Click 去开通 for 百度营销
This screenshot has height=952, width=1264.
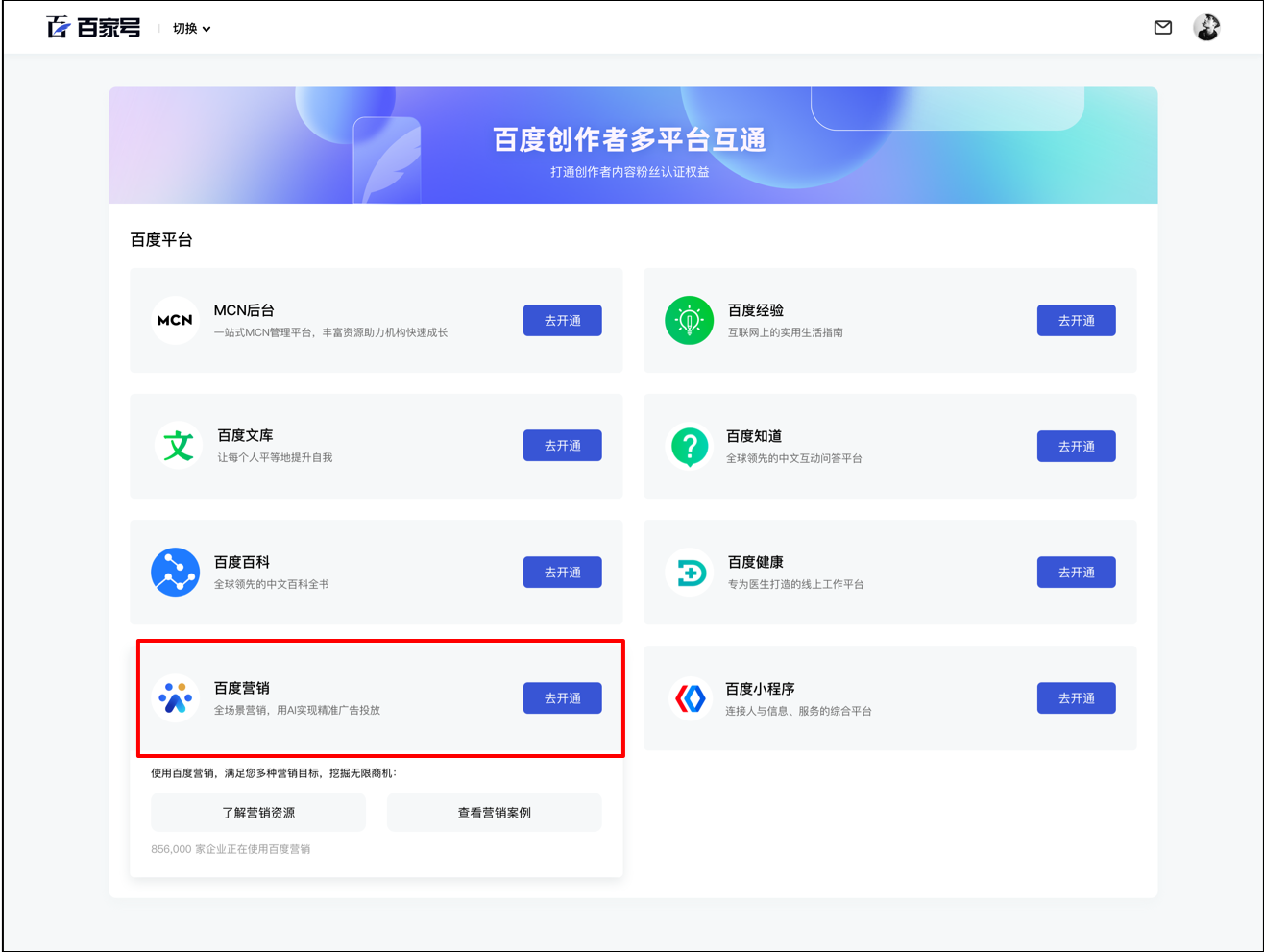click(x=563, y=698)
